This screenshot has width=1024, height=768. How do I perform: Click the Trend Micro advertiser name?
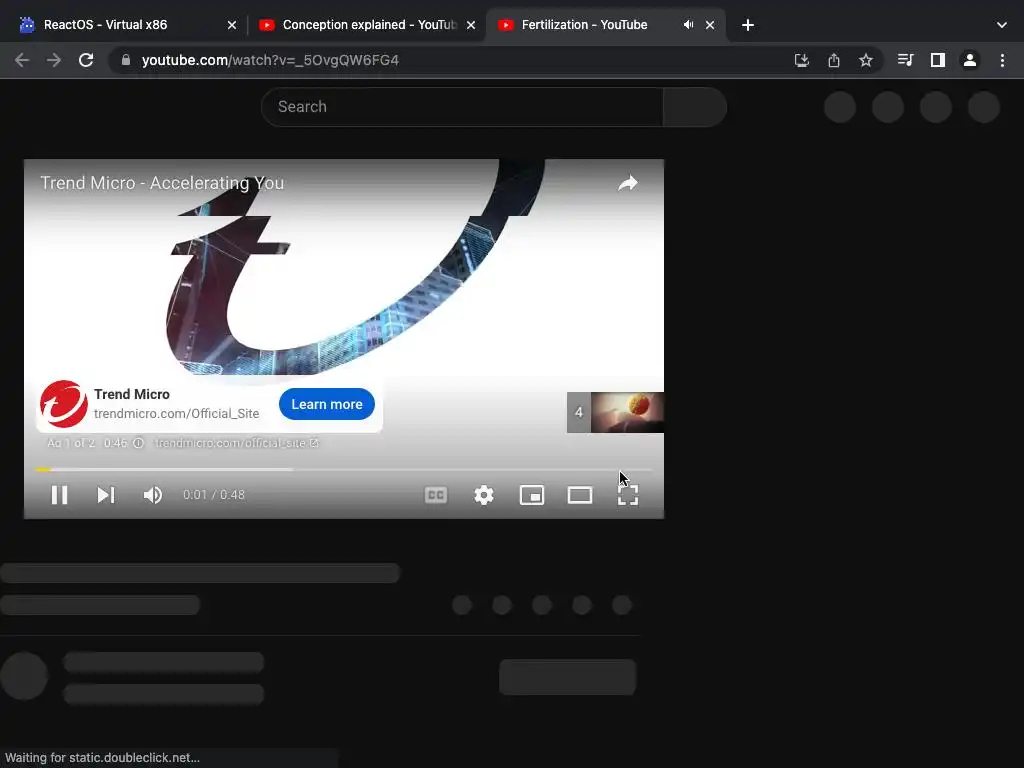[132, 394]
